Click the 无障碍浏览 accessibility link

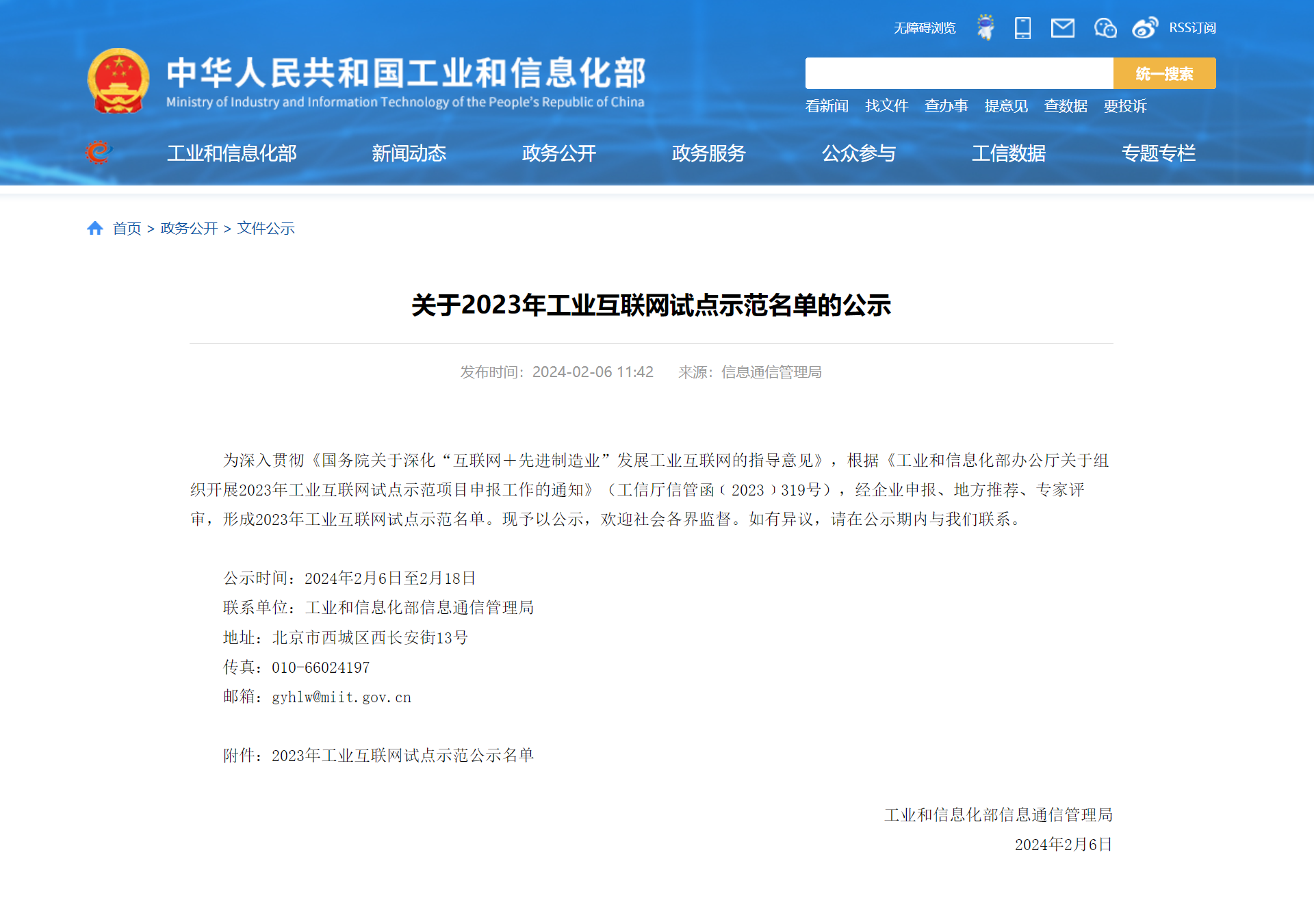(x=925, y=28)
